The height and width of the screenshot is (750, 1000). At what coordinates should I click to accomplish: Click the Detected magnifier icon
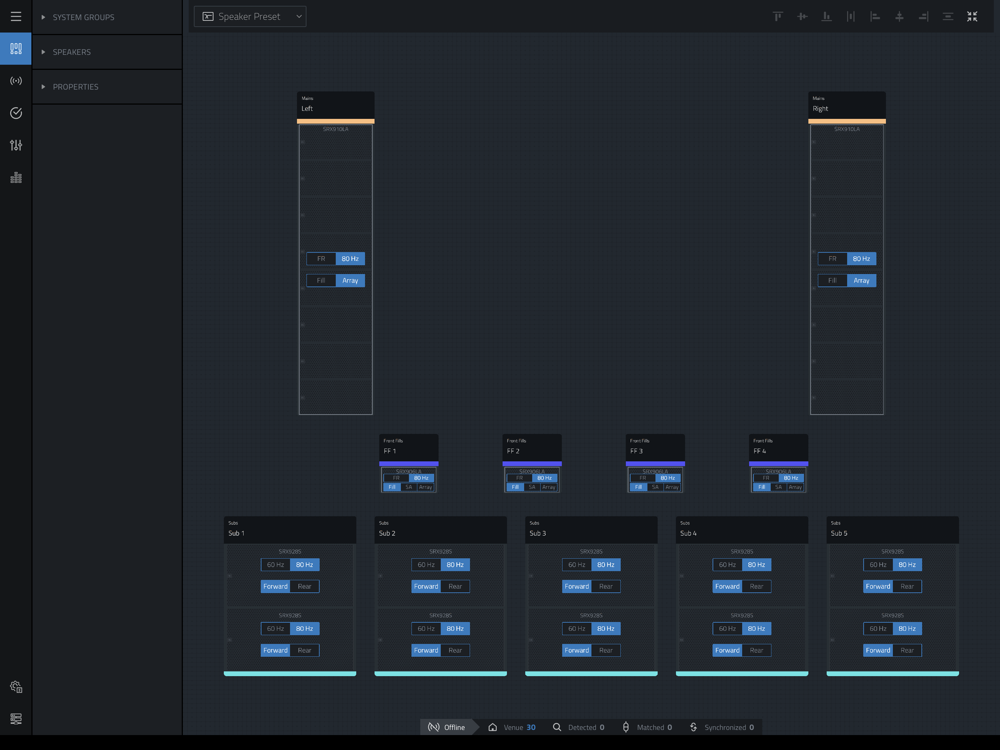[557, 727]
